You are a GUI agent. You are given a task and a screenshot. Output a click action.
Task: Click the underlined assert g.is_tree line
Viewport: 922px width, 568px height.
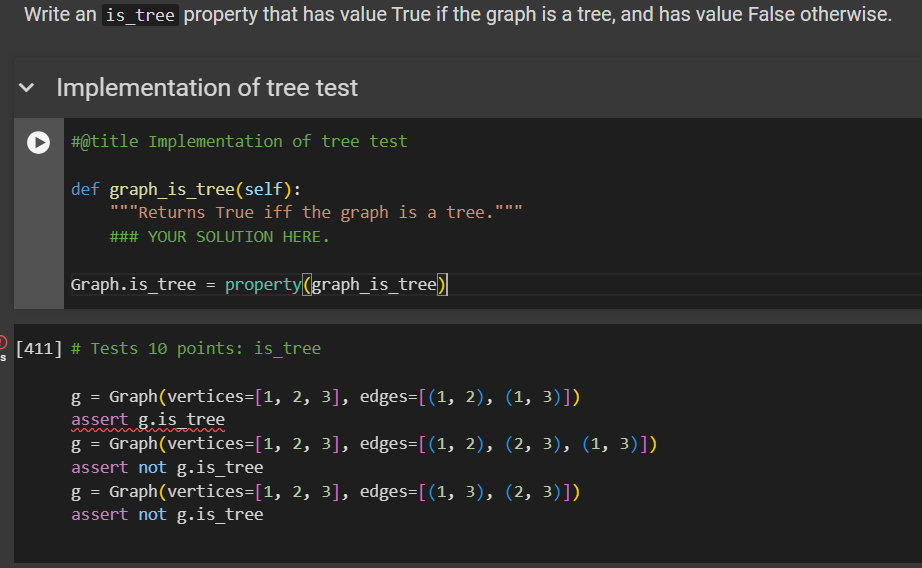point(148,419)
